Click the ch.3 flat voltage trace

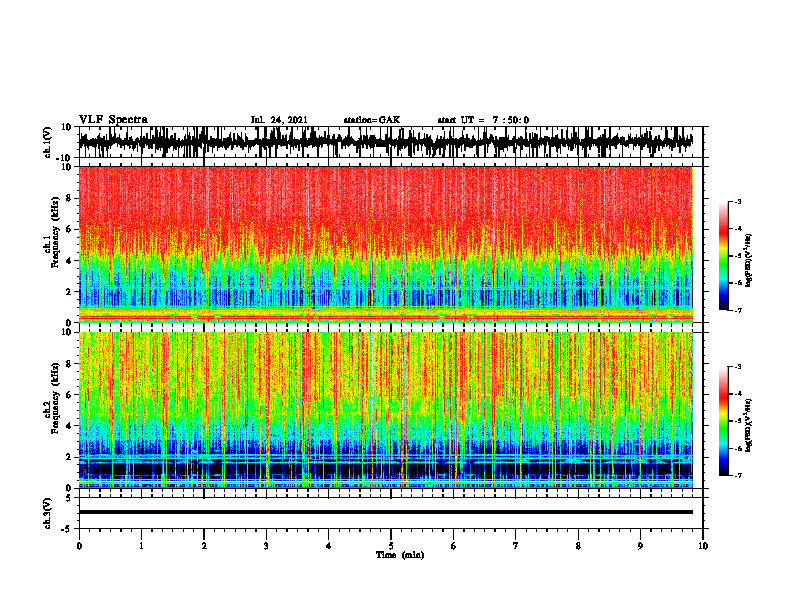click(386, 512)
